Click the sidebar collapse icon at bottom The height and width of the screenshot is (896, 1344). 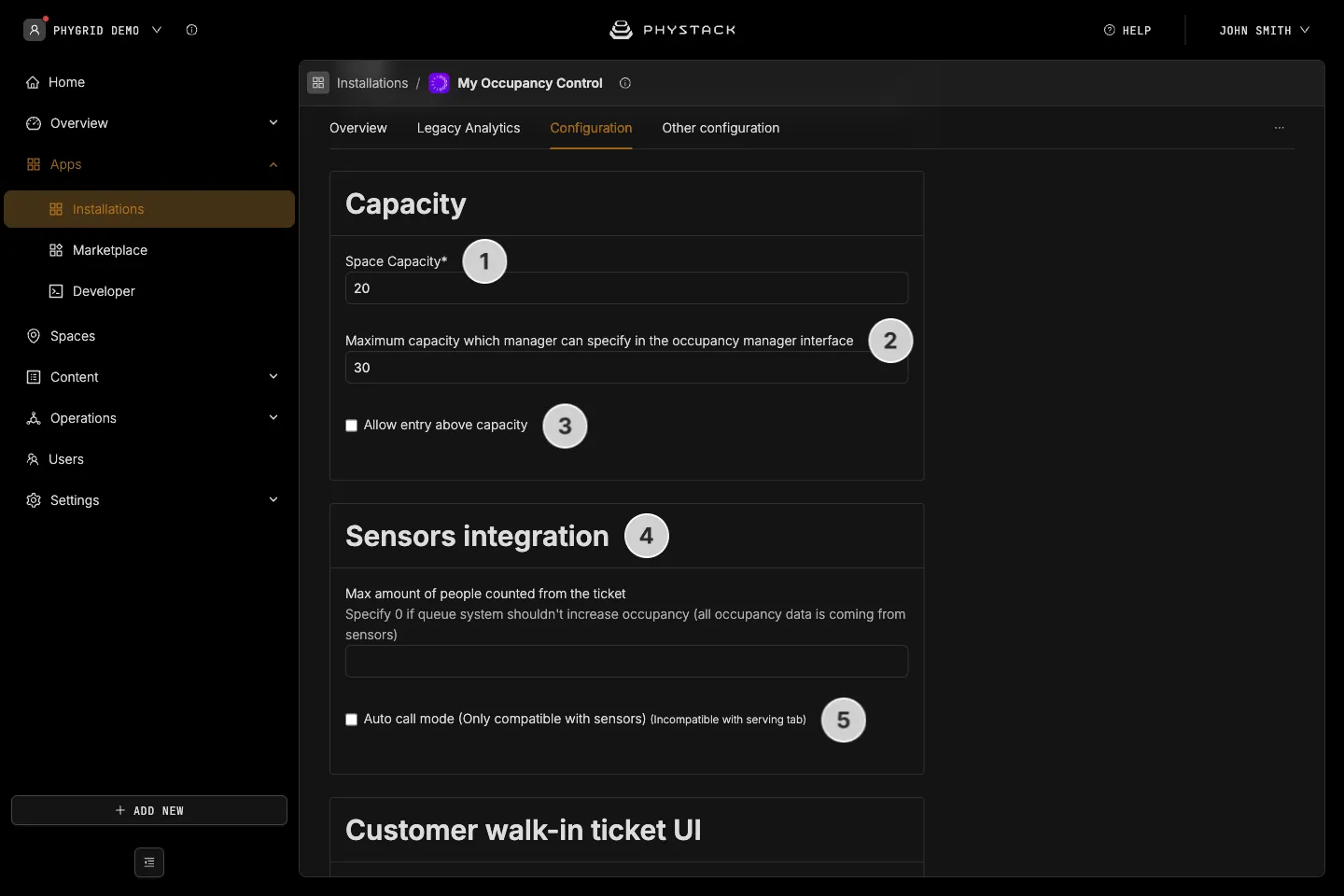(149, 862)
